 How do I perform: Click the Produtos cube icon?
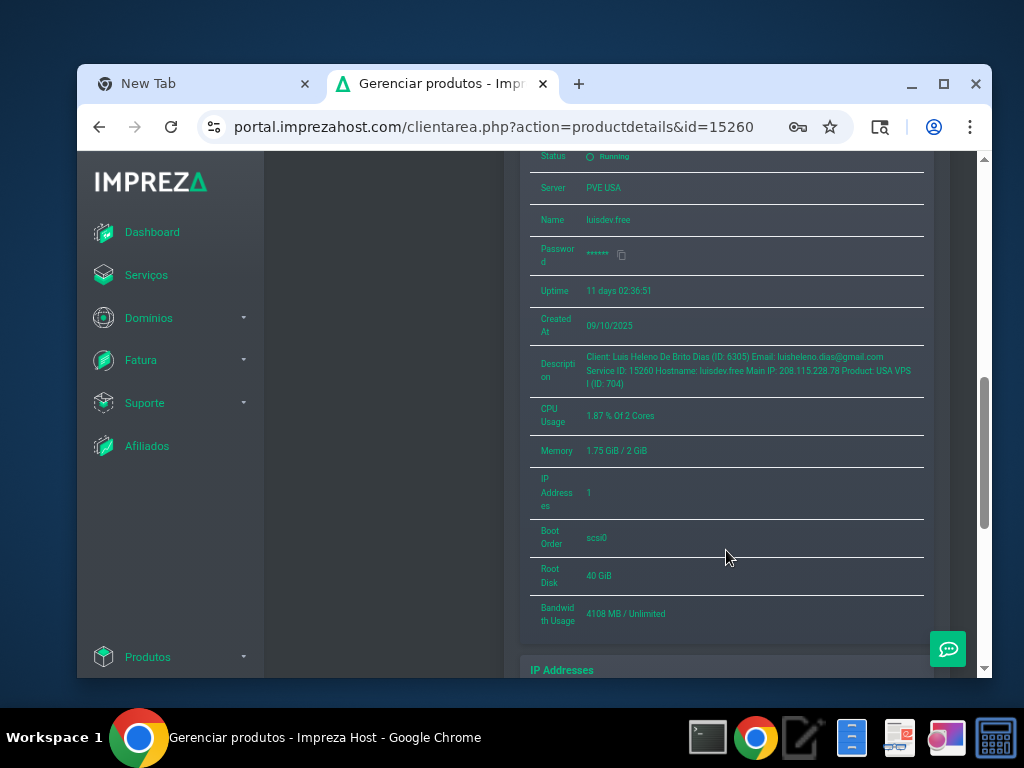pyautogui.click(x=103, y=657)
